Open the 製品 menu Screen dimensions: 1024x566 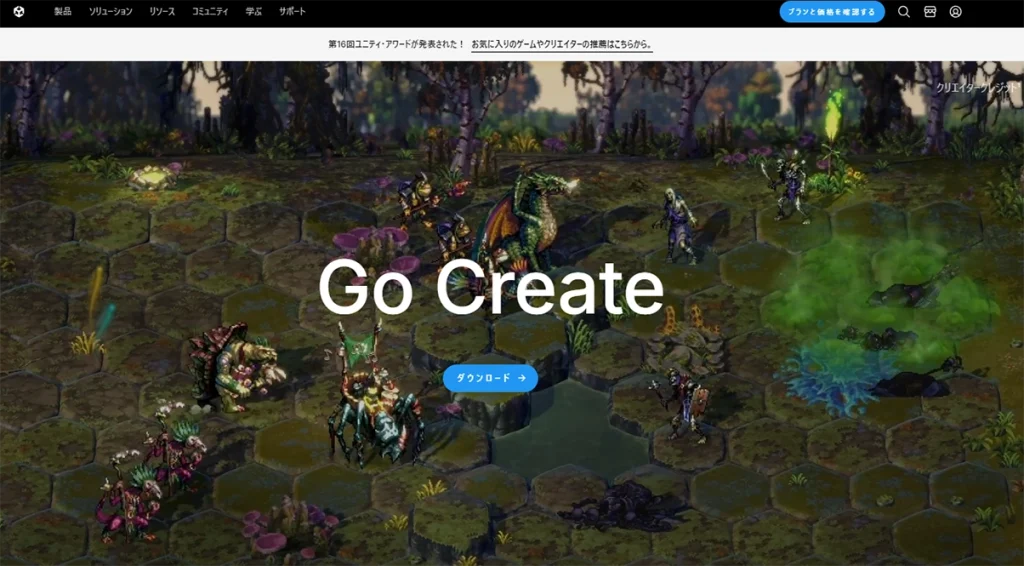point(63,12)
